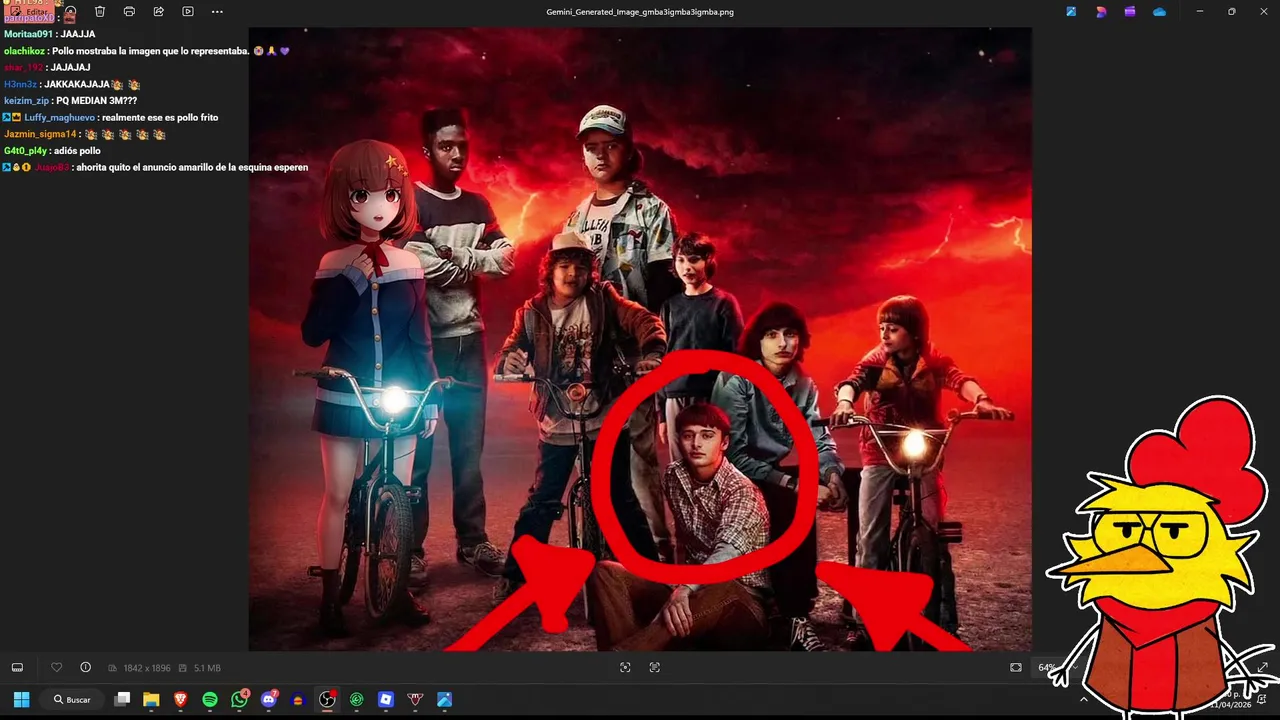Image resolution: width=1280 pixels, height=720 pixels.
Task: Click Luffy_maghuevo's pollo frito message
Action: tap(110, 118)
